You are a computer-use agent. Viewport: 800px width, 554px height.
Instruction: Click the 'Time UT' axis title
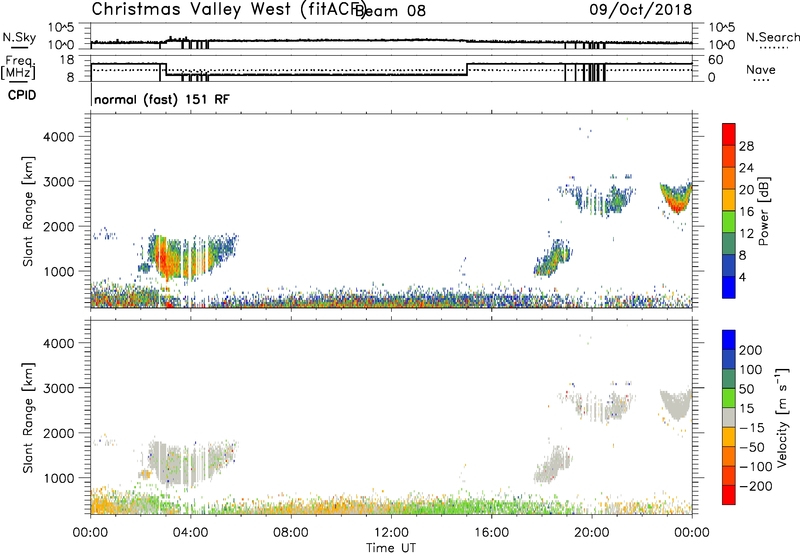pyautogui.click(x=391, y=548)
